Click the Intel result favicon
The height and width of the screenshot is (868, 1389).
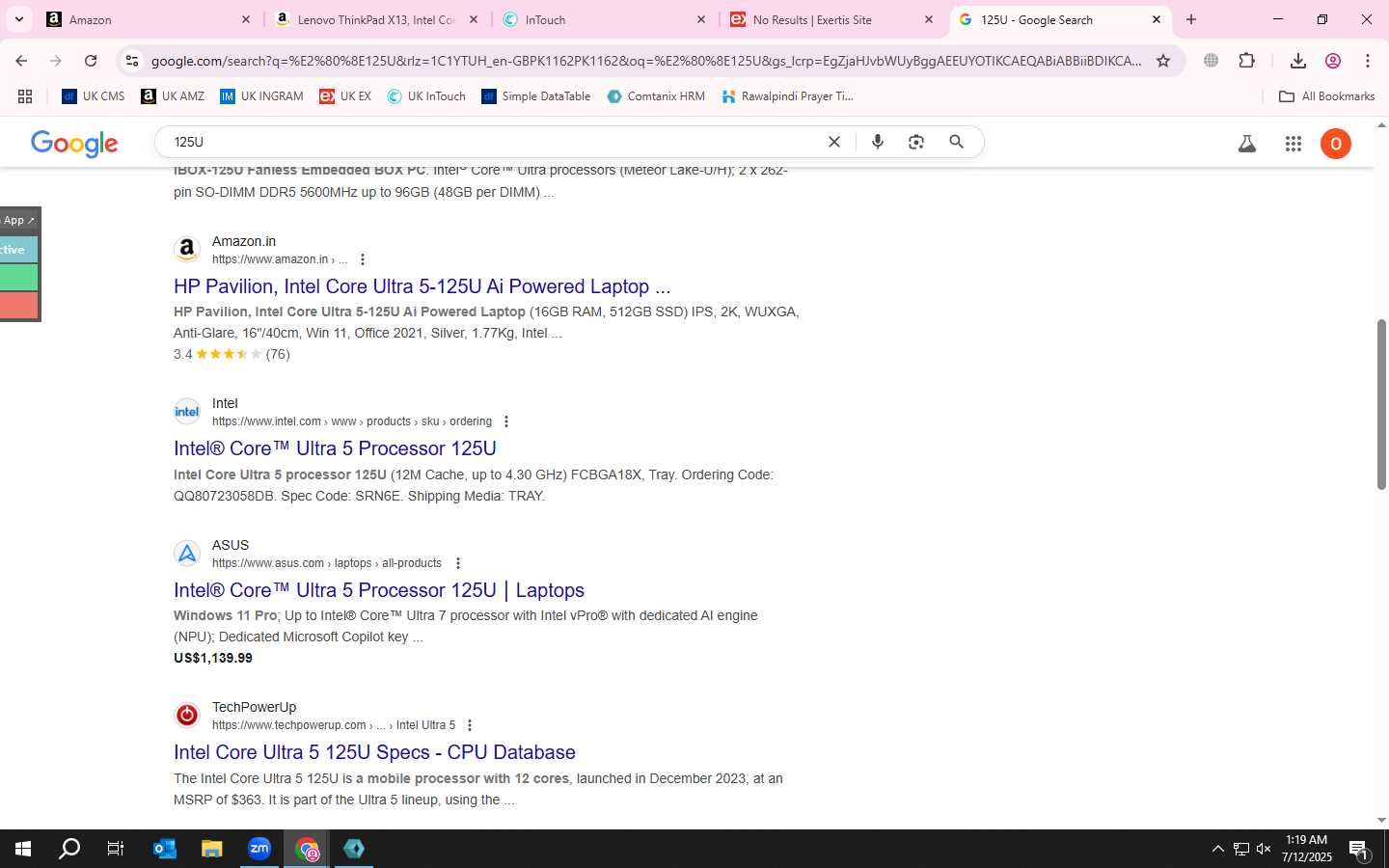coord(187,411)
